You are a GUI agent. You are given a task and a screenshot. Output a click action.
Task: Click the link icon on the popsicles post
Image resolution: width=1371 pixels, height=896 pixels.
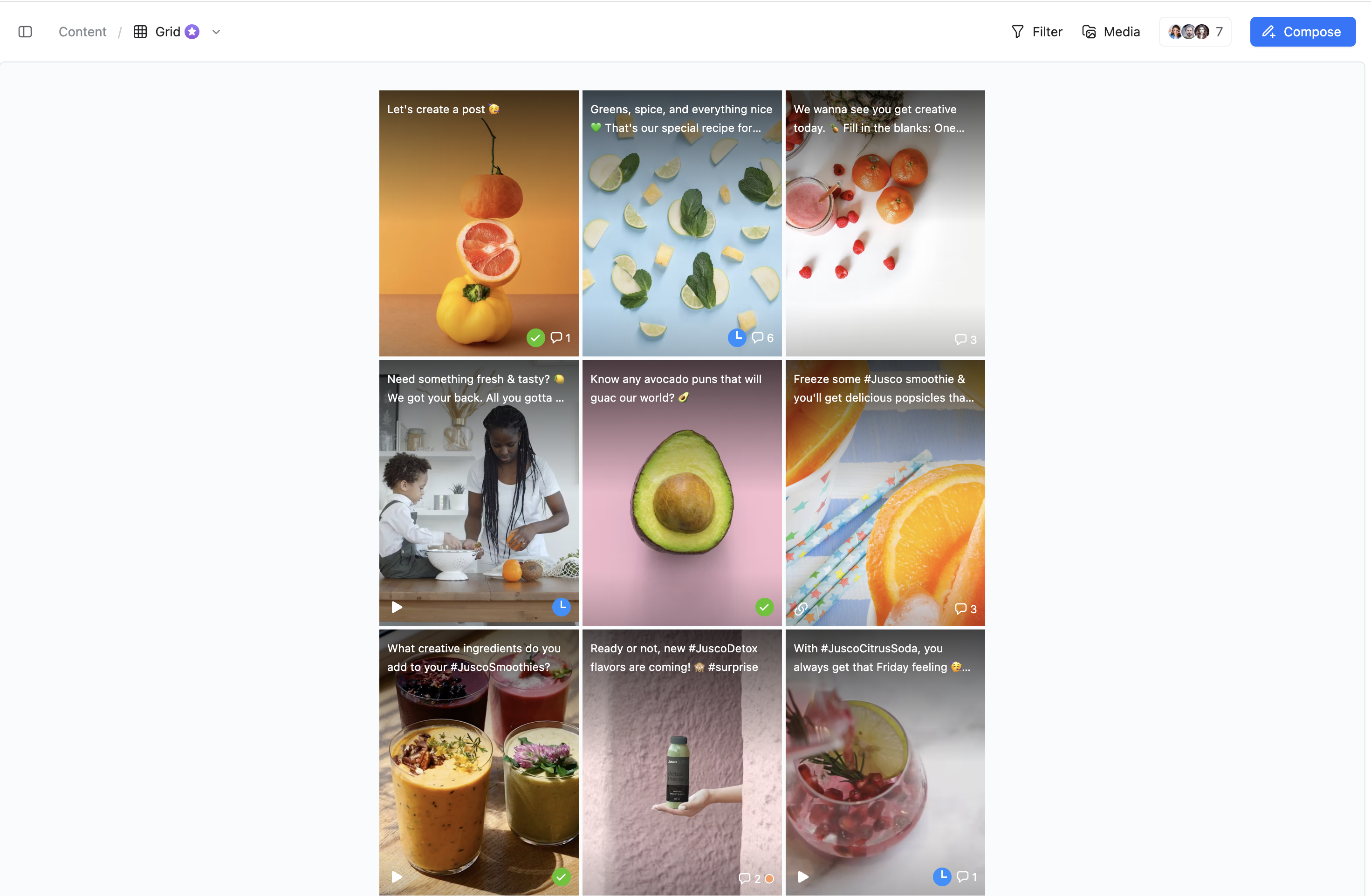click(x=801, y=609)
